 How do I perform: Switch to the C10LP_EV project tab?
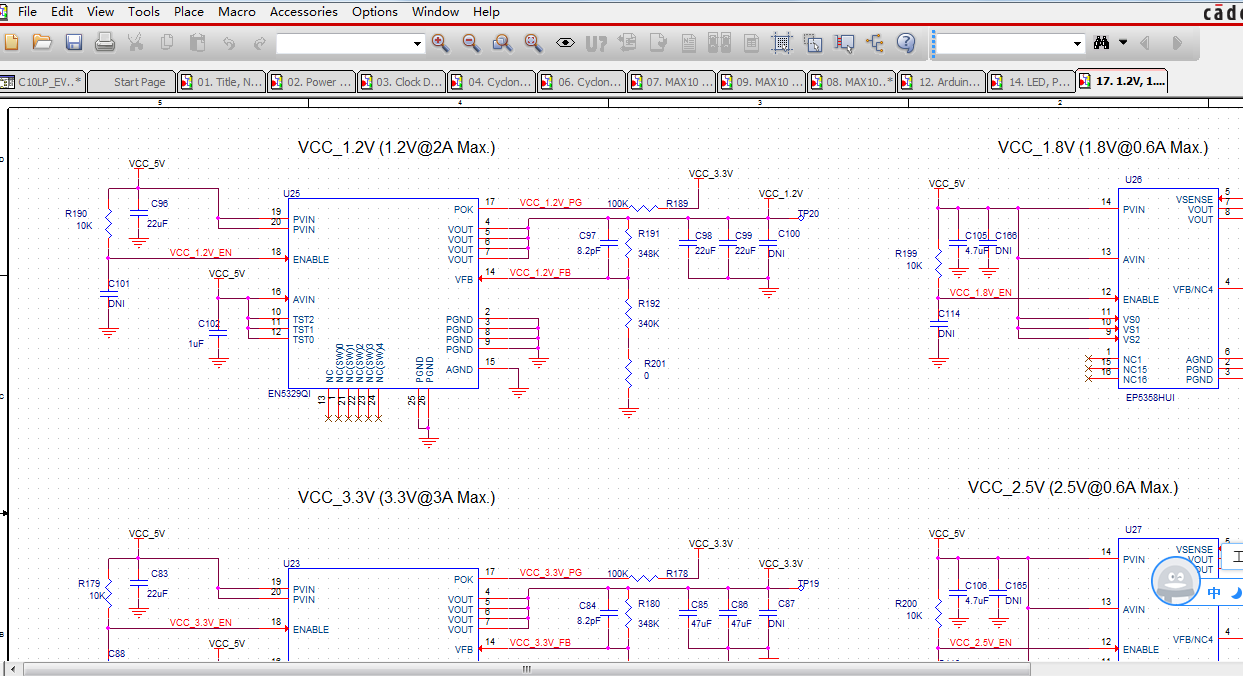pos(43,82)
